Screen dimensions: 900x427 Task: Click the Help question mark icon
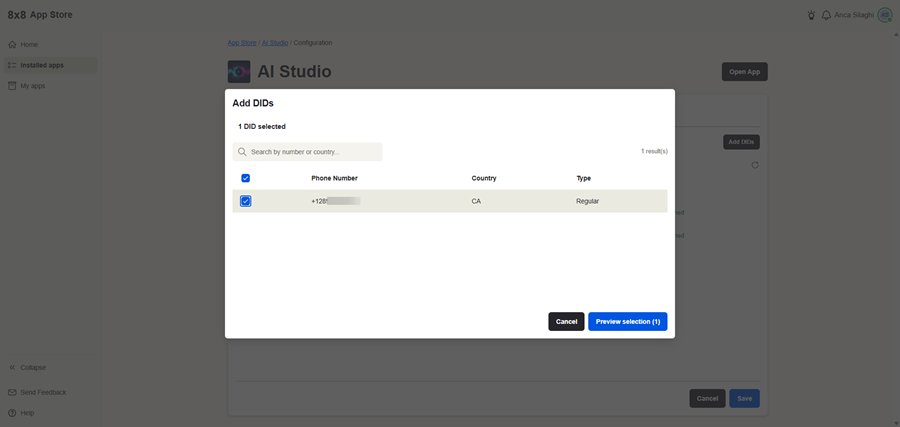coord(12,413)
